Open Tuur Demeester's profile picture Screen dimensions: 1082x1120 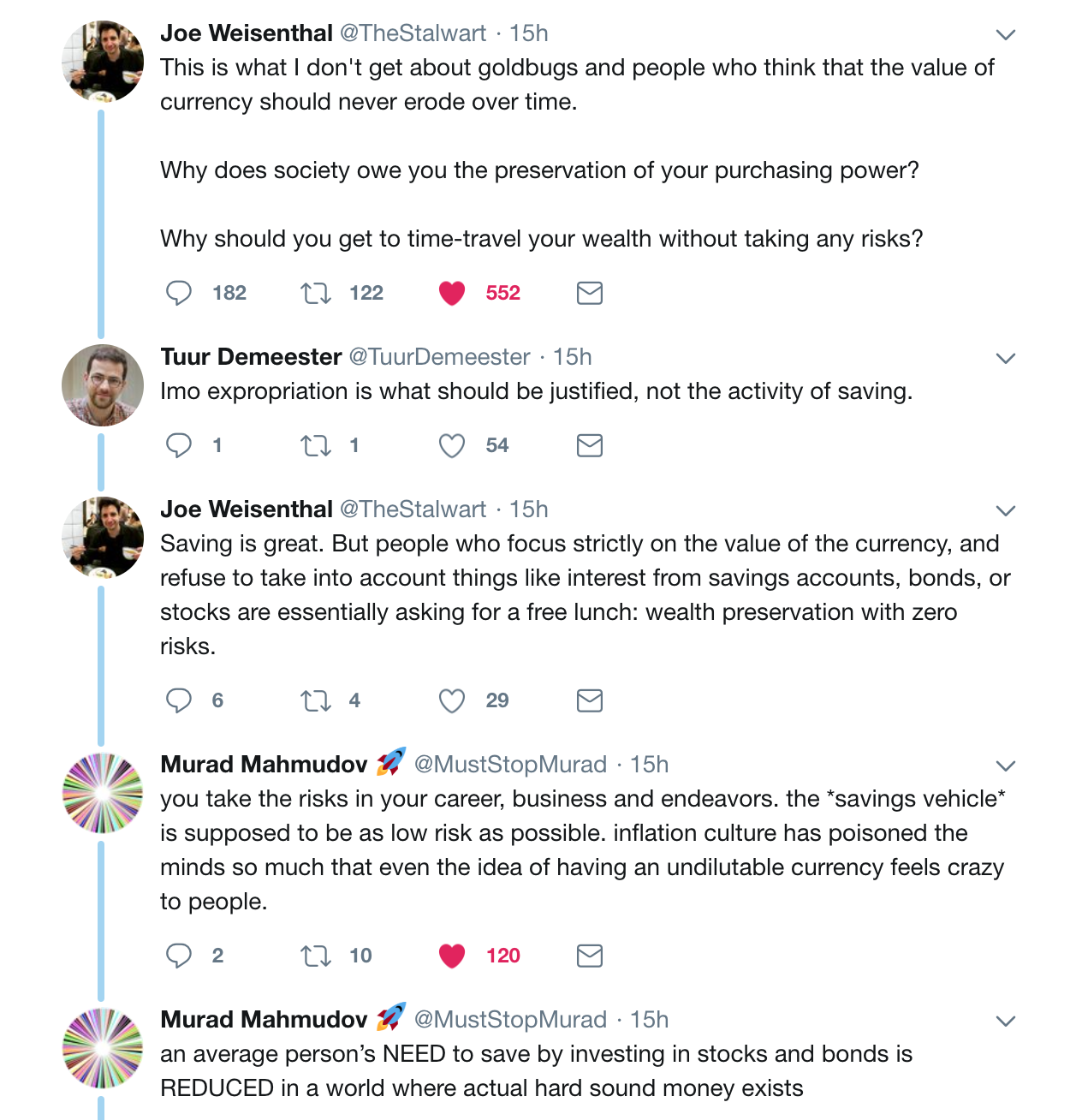pos(103,385)
